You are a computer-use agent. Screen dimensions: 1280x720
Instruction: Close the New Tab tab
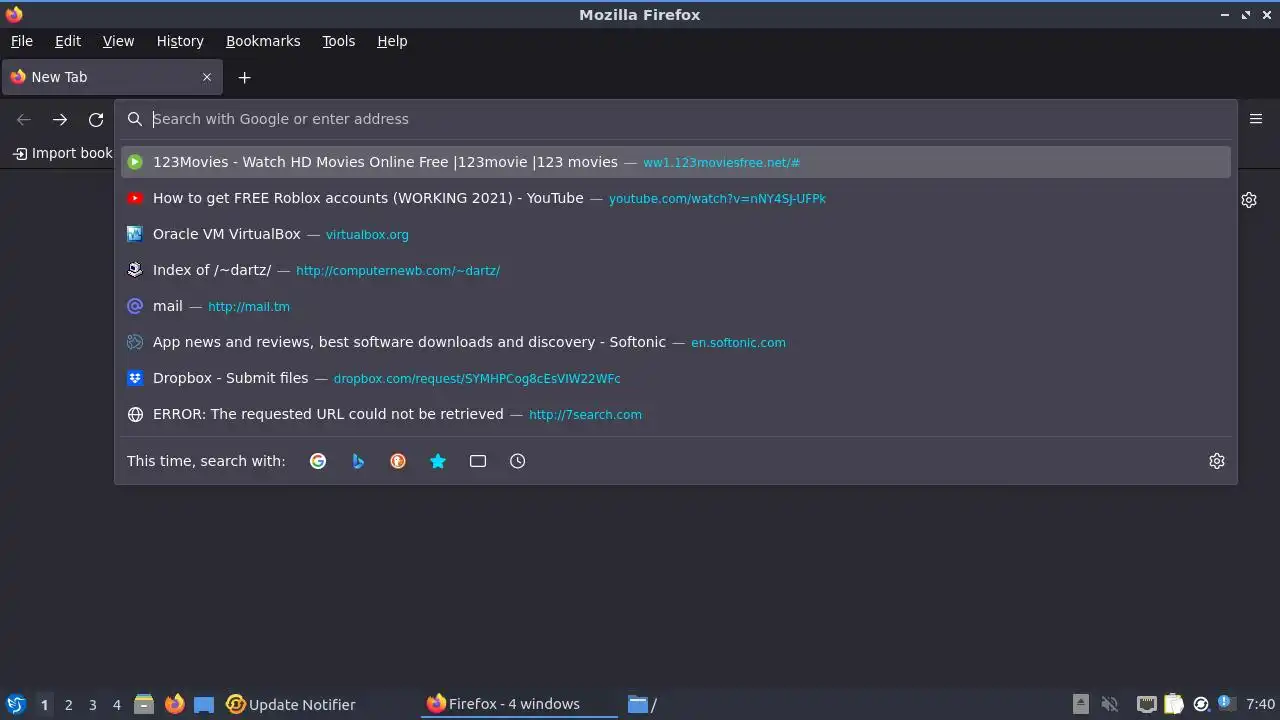207,77
